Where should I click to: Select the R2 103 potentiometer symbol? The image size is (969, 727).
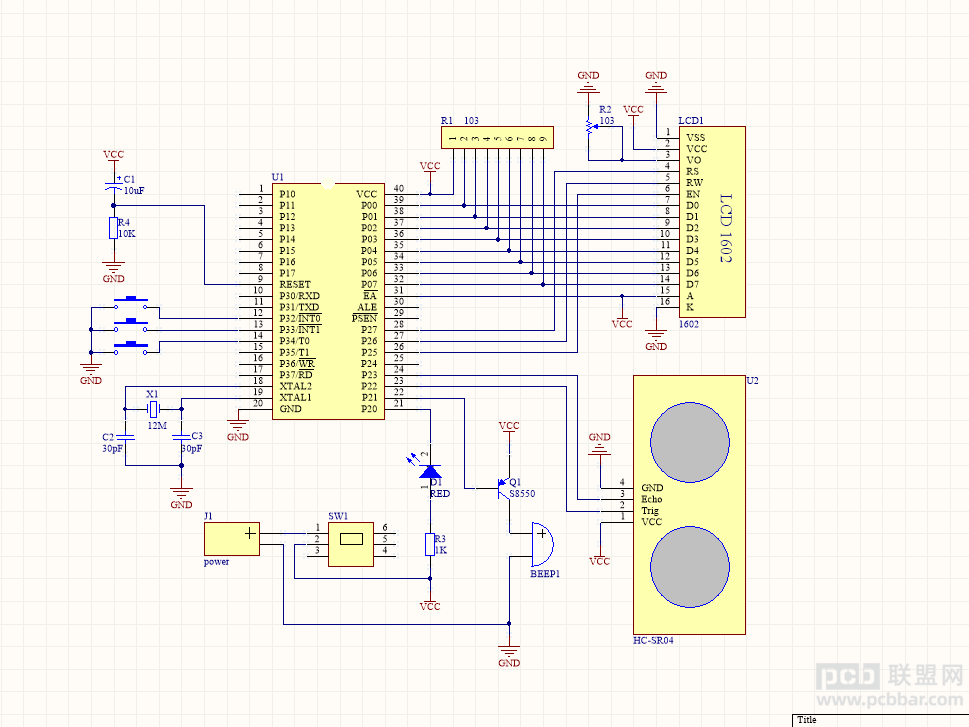590,127
